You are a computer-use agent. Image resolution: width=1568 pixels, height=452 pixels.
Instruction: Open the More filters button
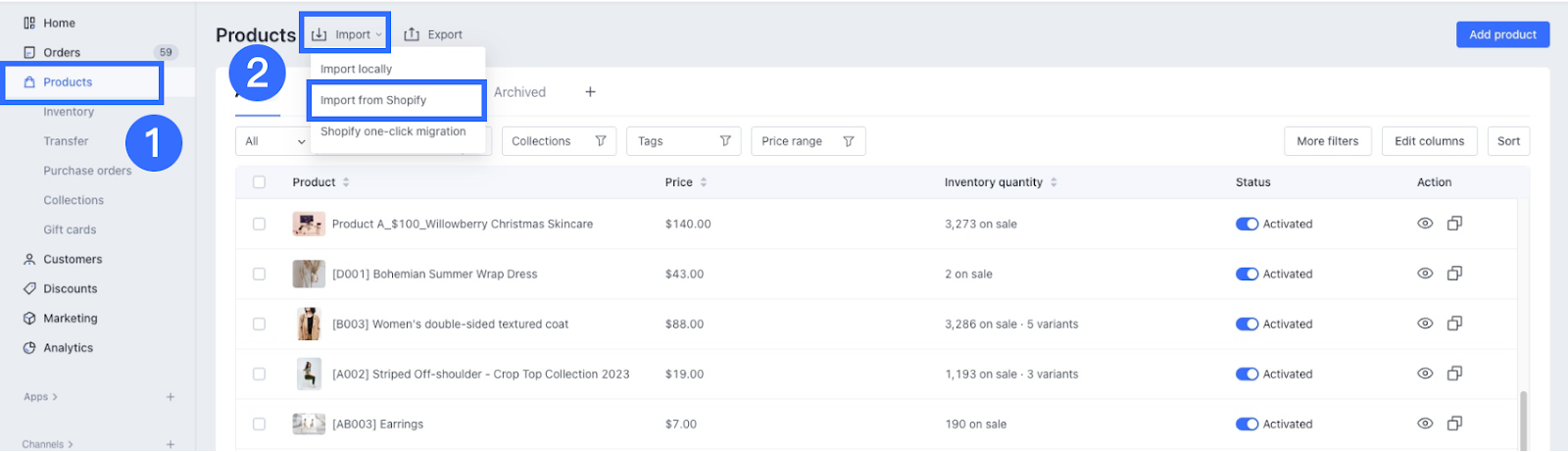click(1327, 141)
